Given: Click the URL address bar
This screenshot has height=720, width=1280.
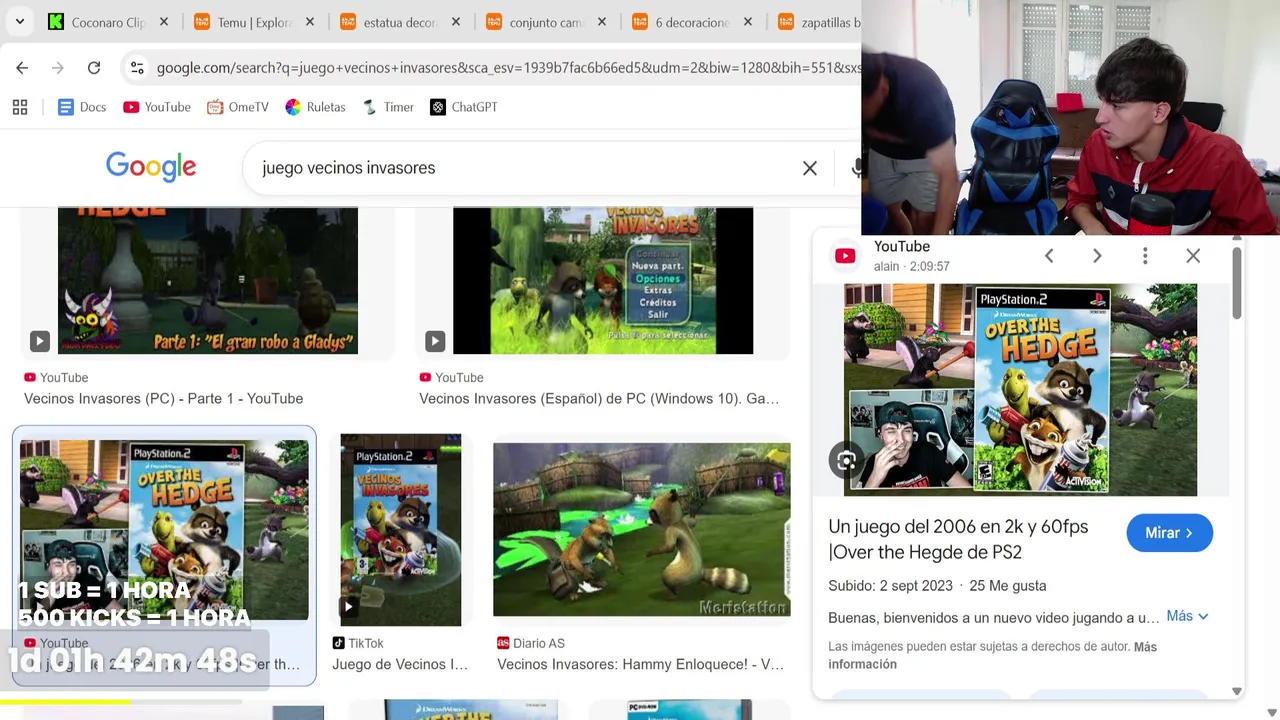Looking at the screenshot, I should [508, 68].
